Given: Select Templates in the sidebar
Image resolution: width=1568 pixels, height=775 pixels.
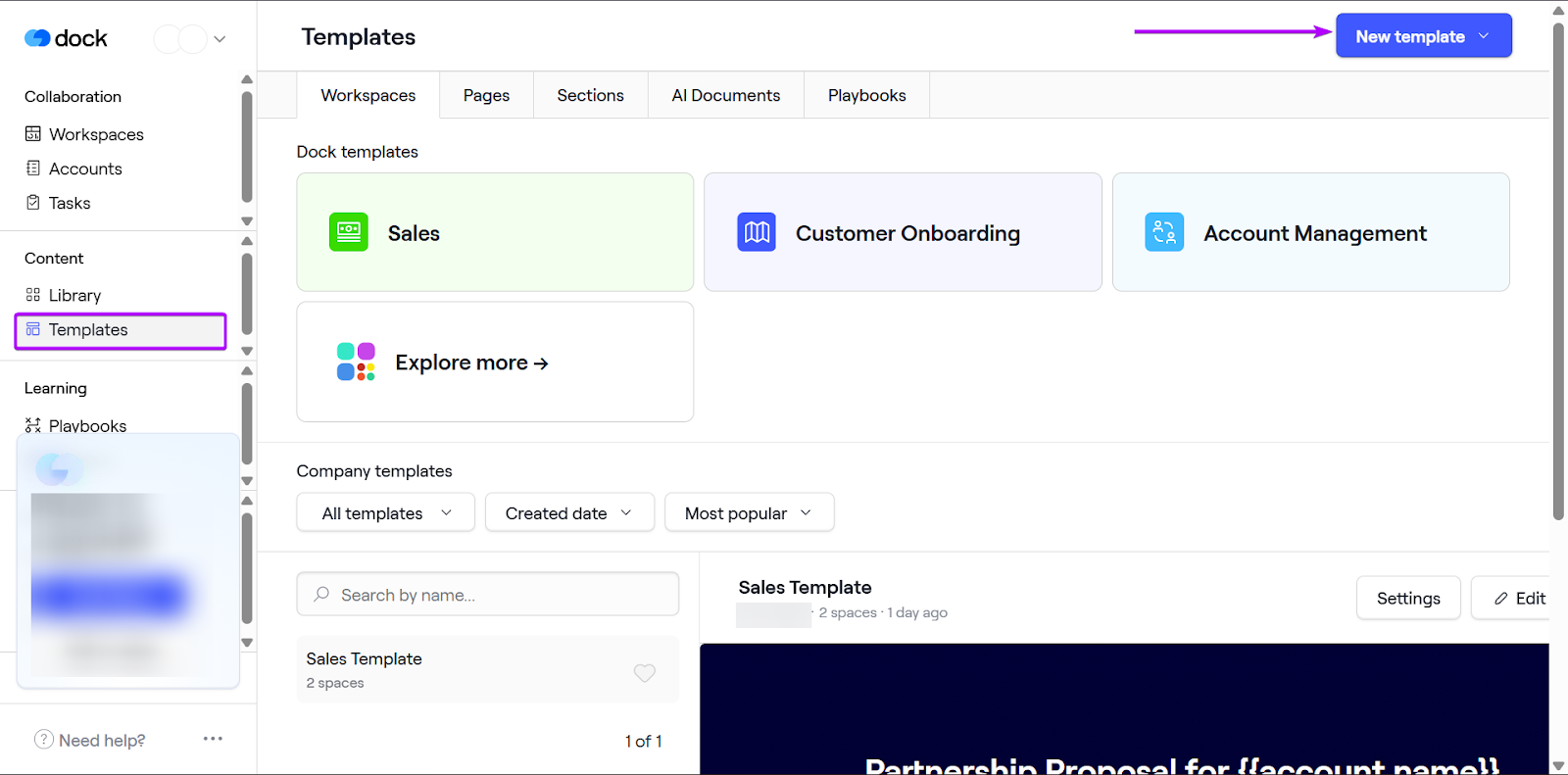Looking at the screenshot, I should 121,330.
